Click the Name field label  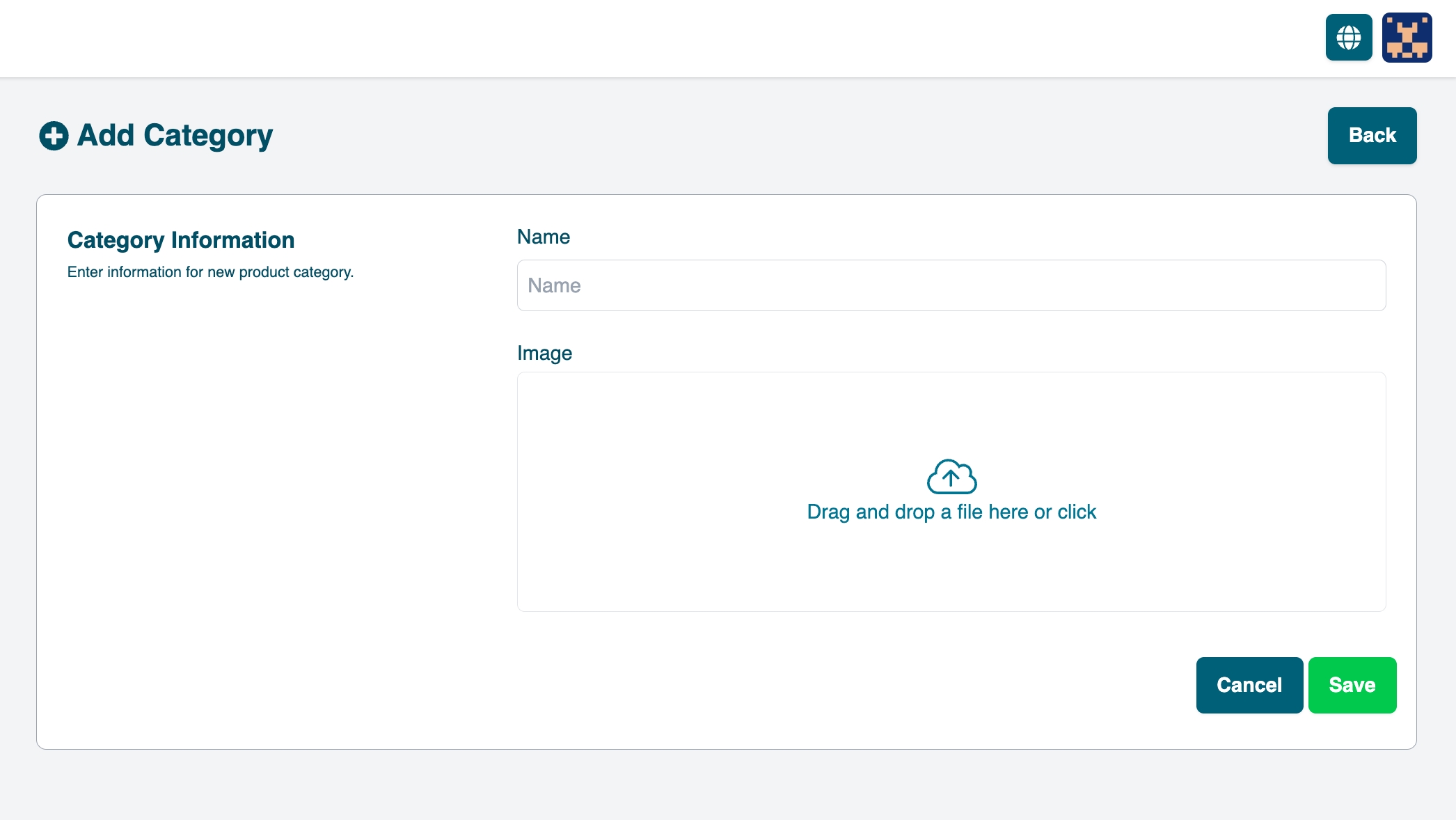pos(543,237)
